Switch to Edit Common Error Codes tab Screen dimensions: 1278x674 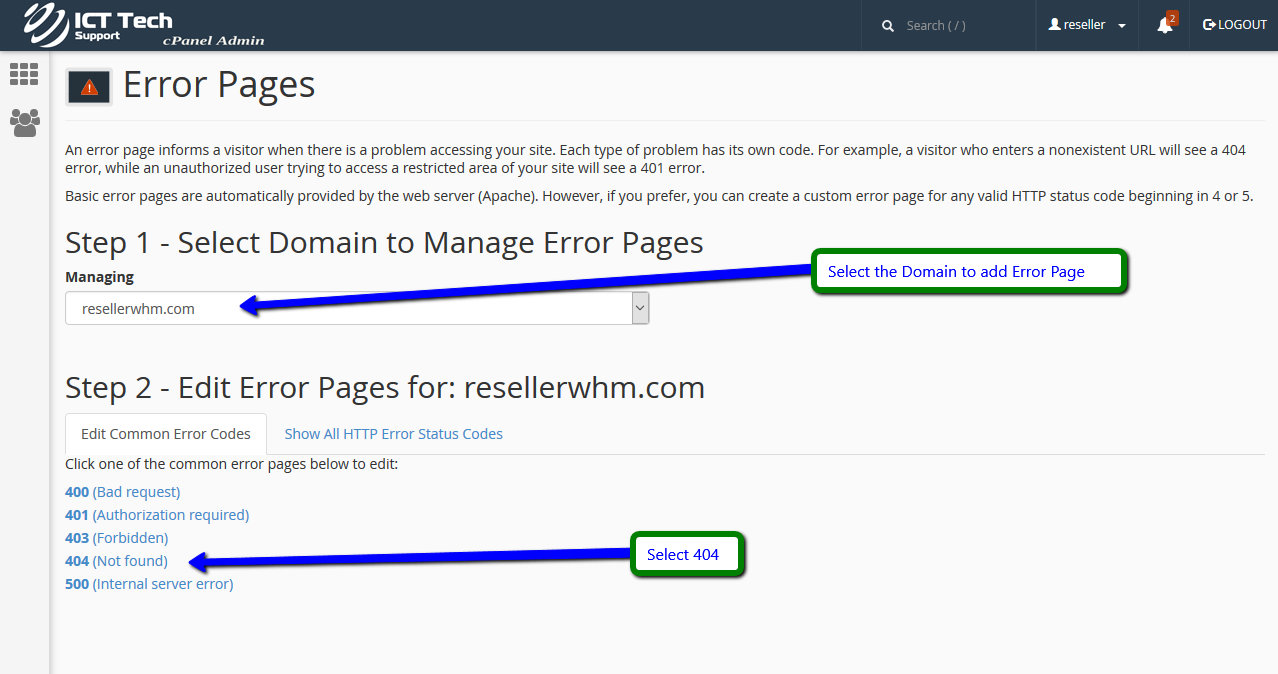(166, 434)
